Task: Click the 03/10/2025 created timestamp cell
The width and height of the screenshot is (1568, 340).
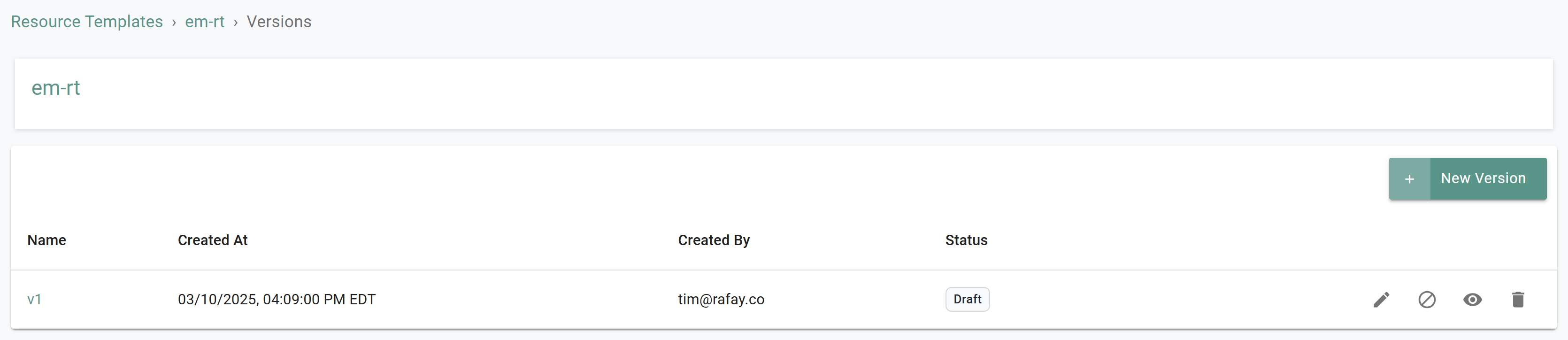Action: (x=277, y=299)
